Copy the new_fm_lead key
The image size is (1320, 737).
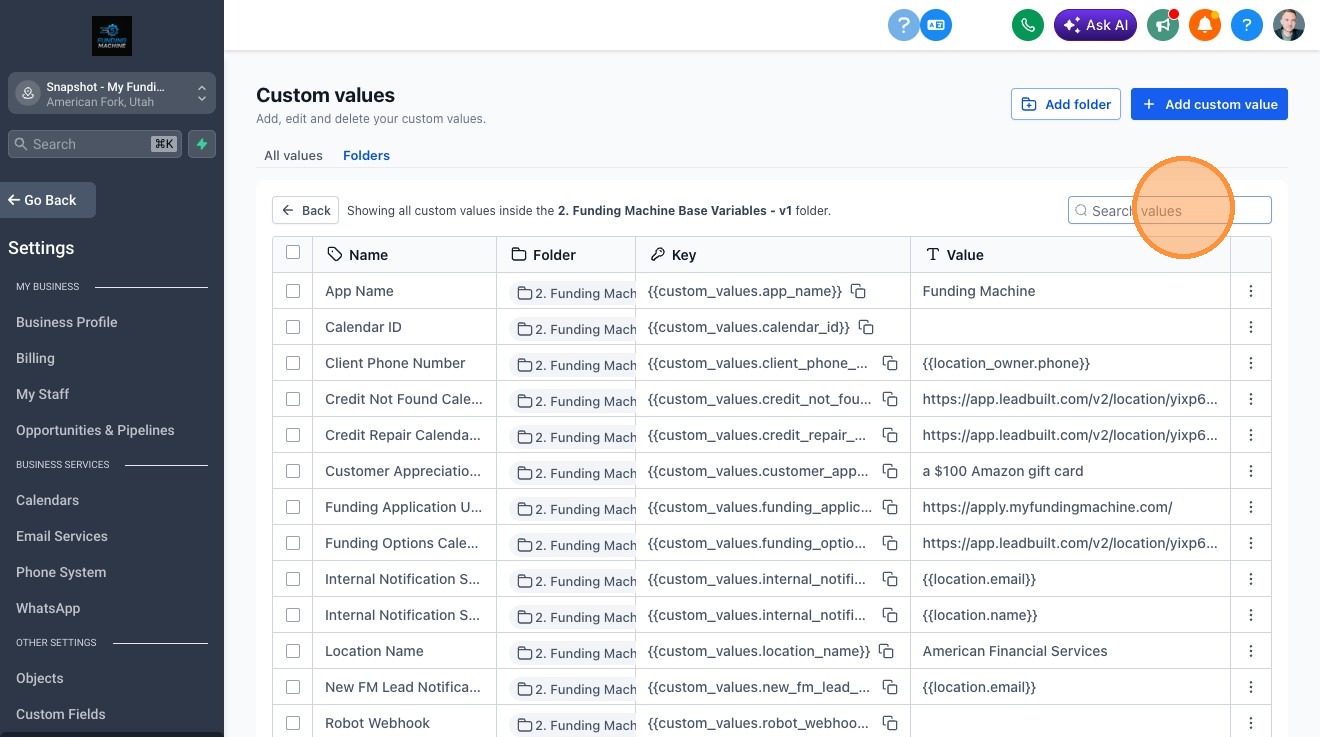pyautogui.click(x=889, y=687)
